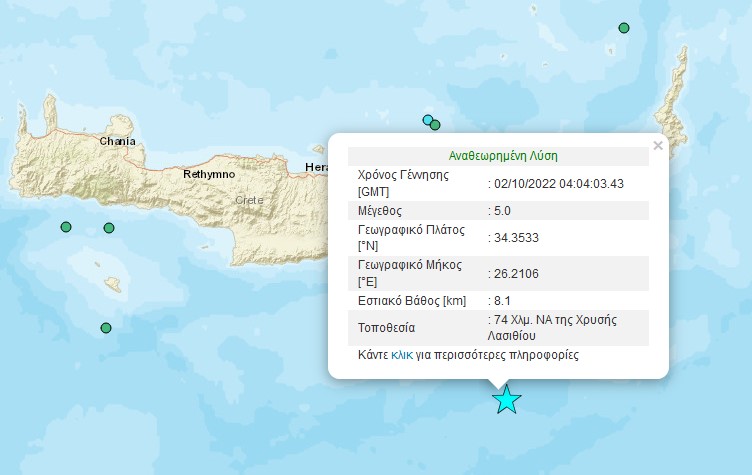
Task: Select the green marker directly south of Chania label
Action: [x=109, y=228]
